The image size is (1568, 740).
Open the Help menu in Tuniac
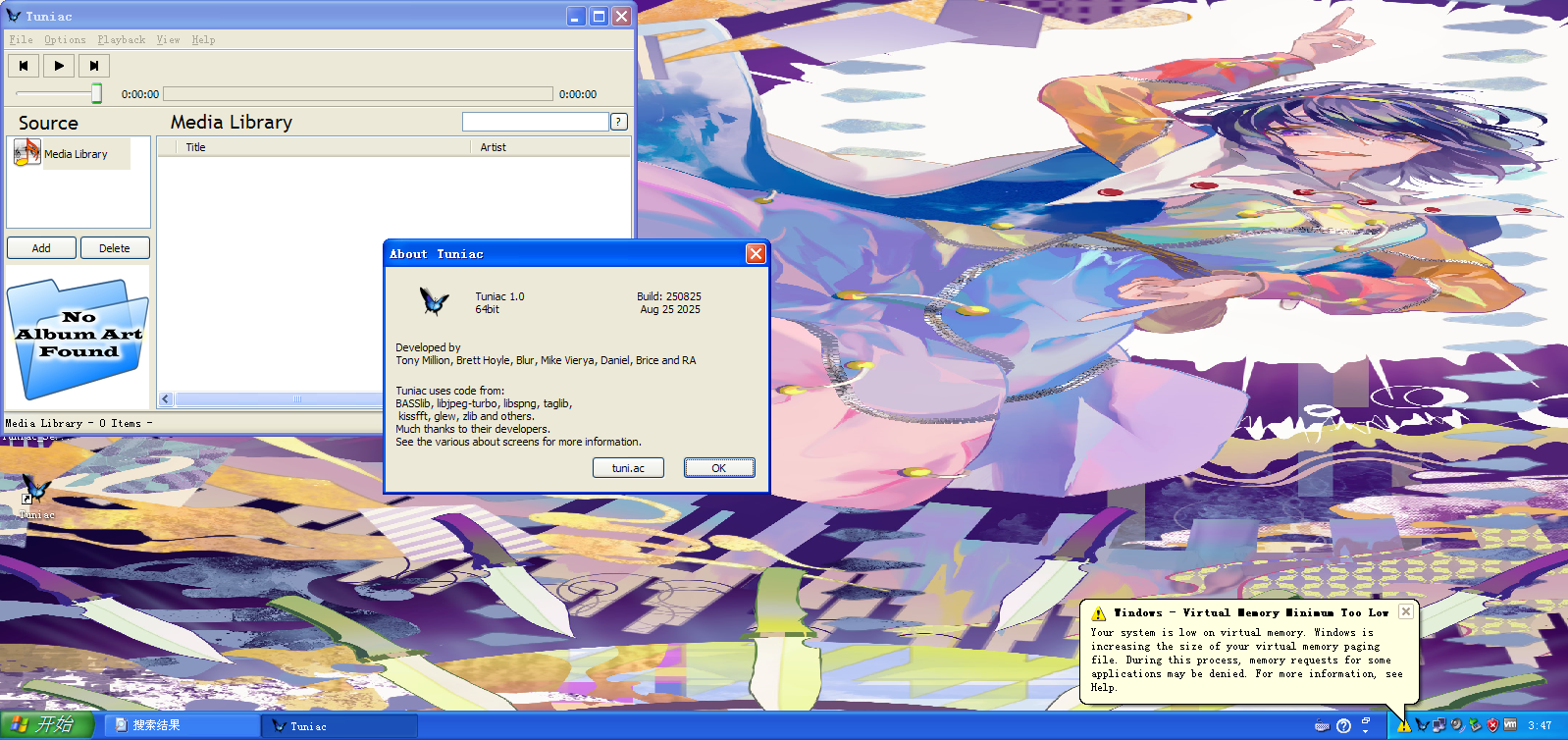click(203, 40)
